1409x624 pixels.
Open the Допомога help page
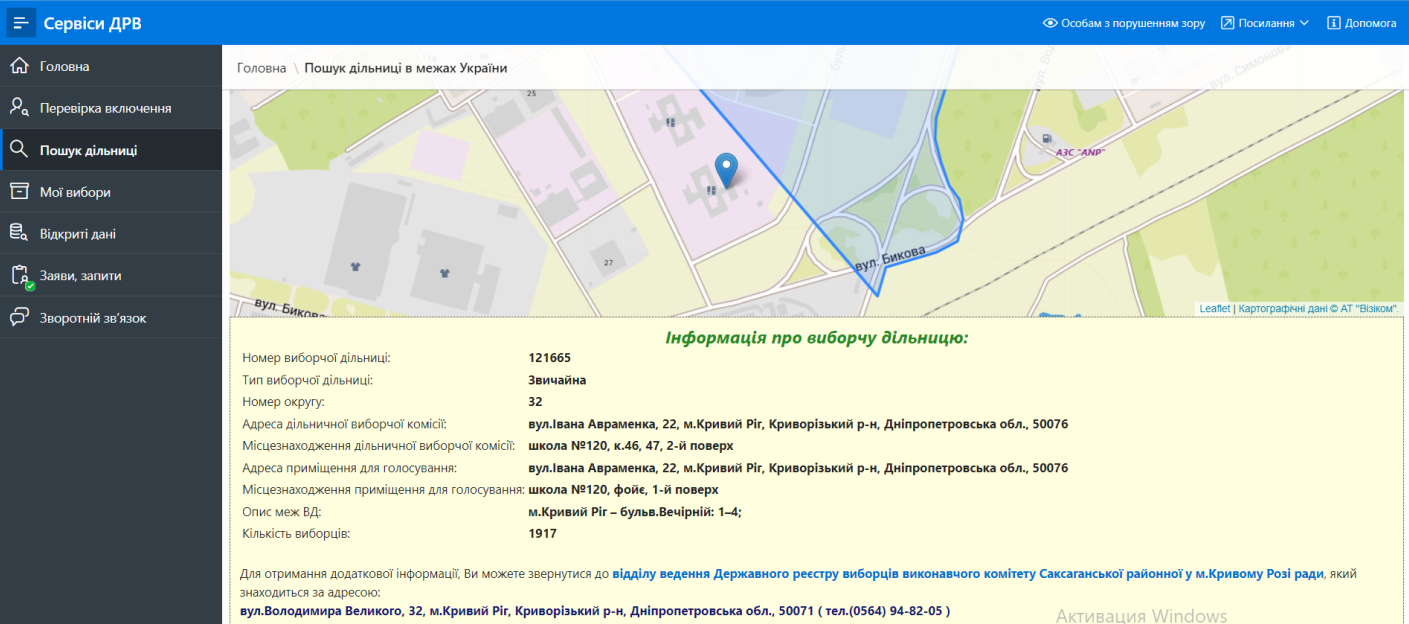(1361, 23)
